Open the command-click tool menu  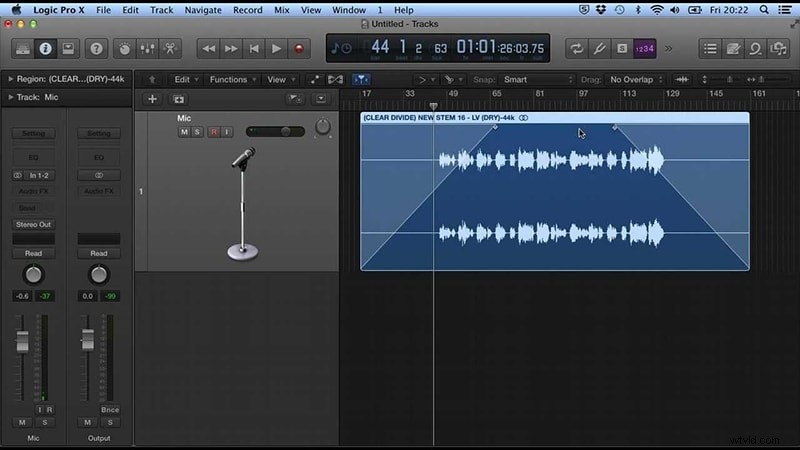click(x=453, y=80)
